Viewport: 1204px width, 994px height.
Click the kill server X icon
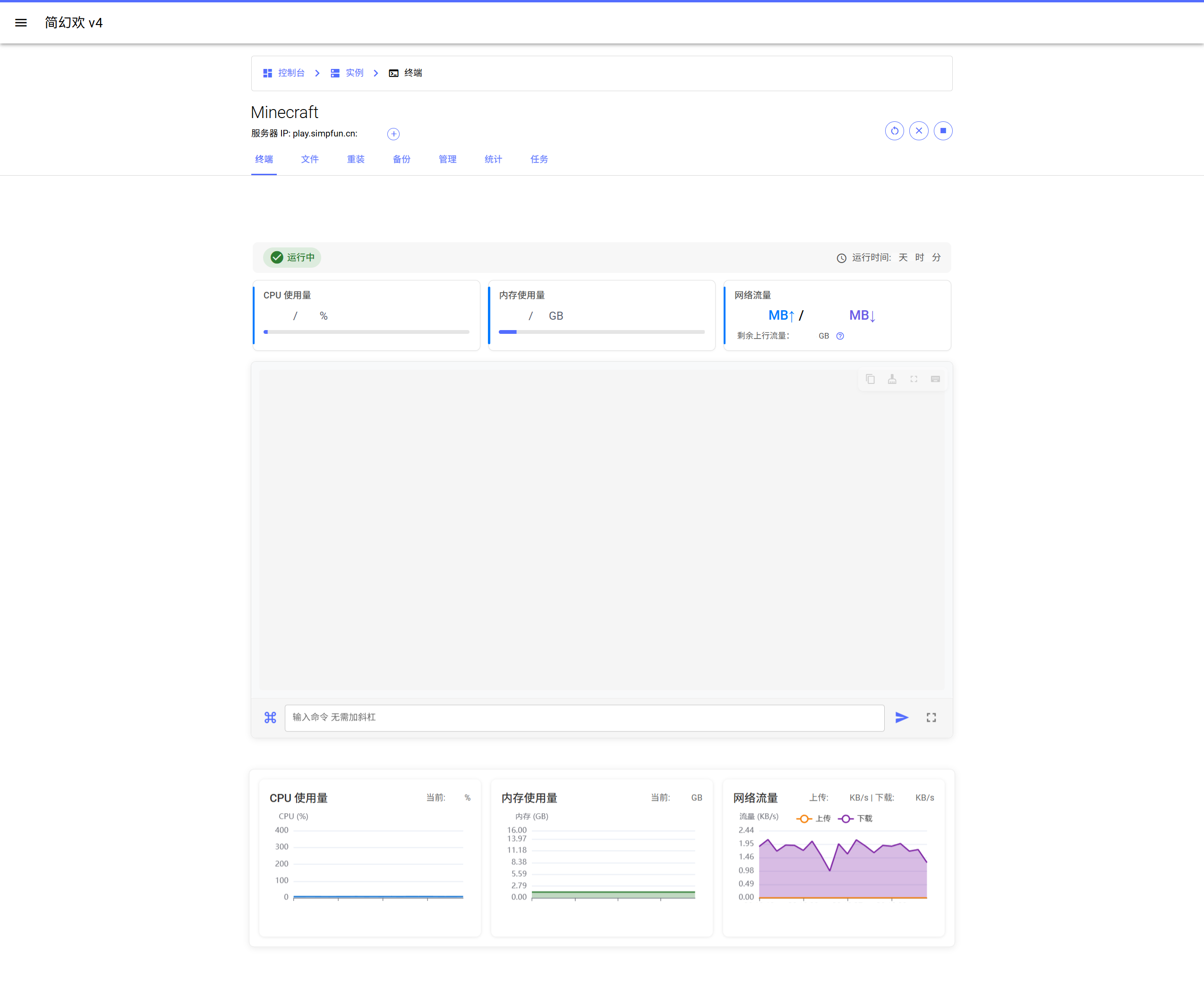[919, 131]
